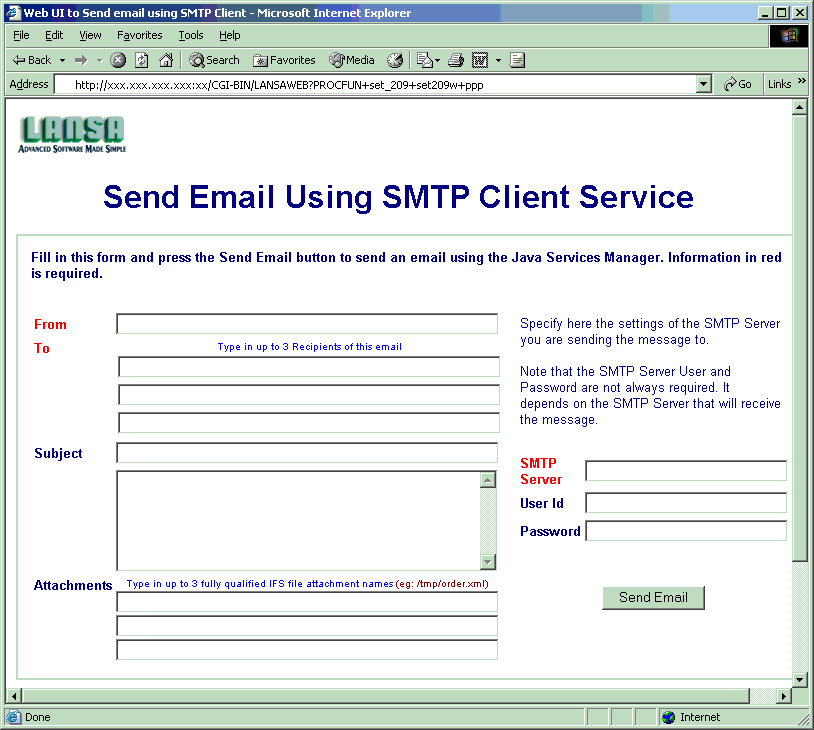Minimize the browser window

coord(765,13)
